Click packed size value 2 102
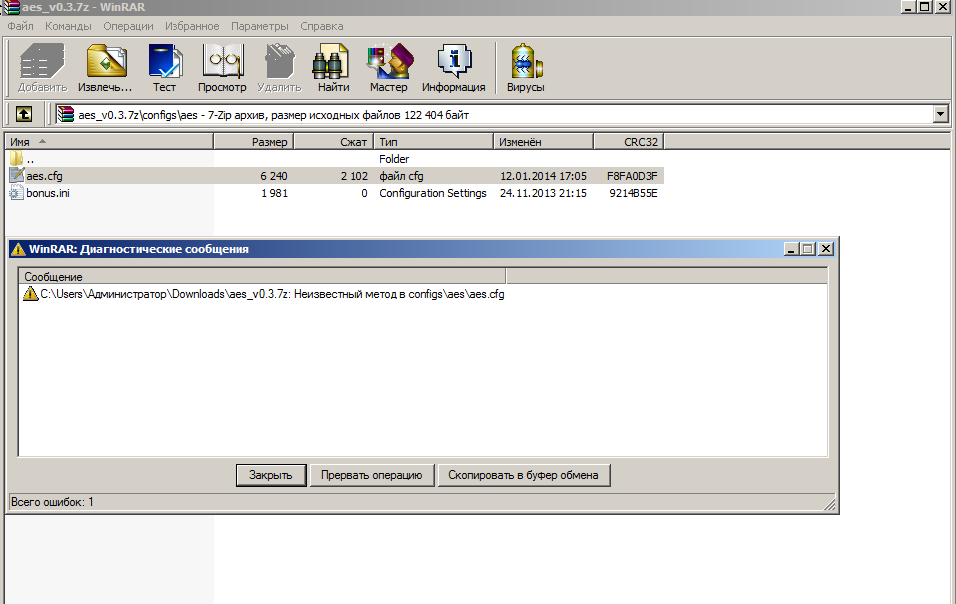Image resolution: width=956 pixels, height=604 pixels. click(354, 176)
